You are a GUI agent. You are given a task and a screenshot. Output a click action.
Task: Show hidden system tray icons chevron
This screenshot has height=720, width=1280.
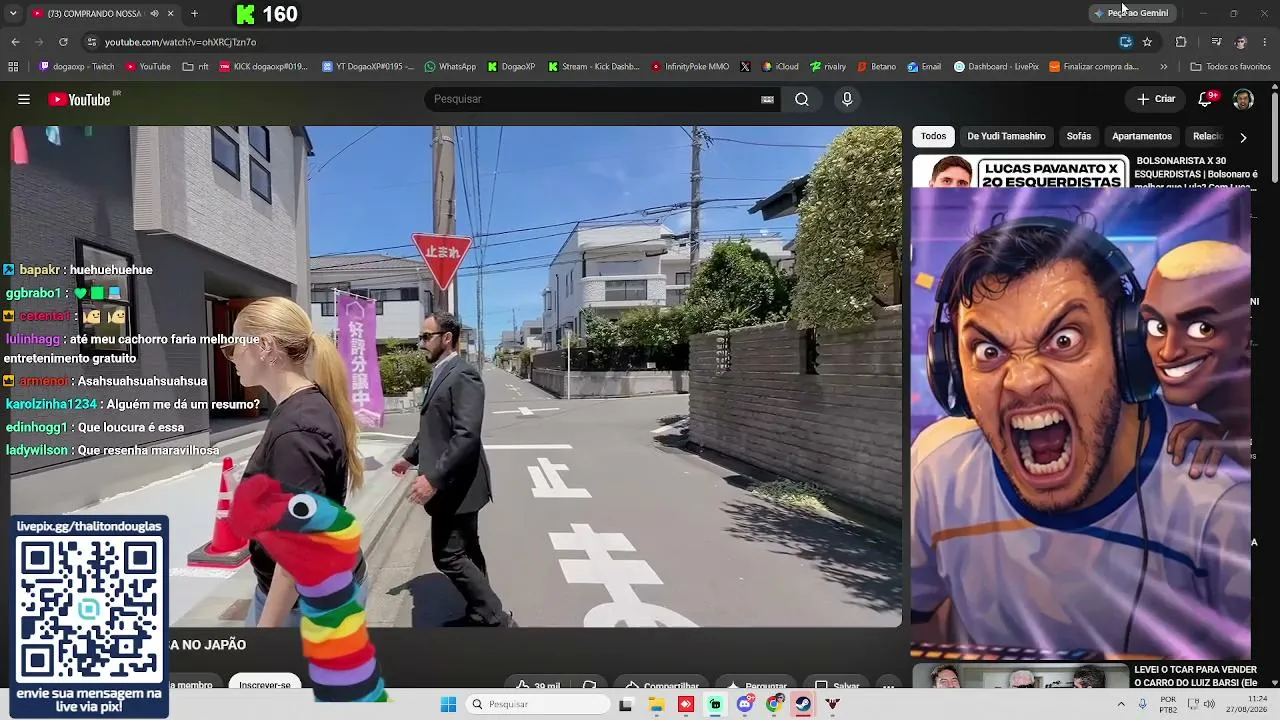click(1121, 704)
